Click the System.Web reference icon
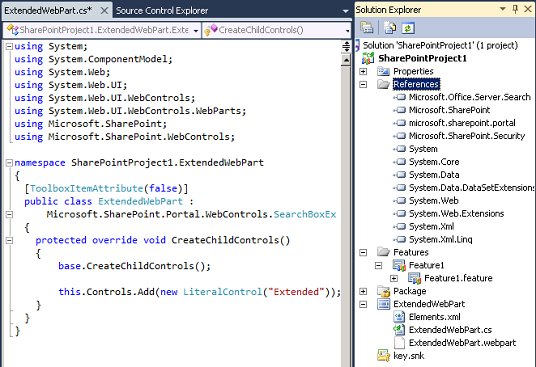 pos(400,201)
